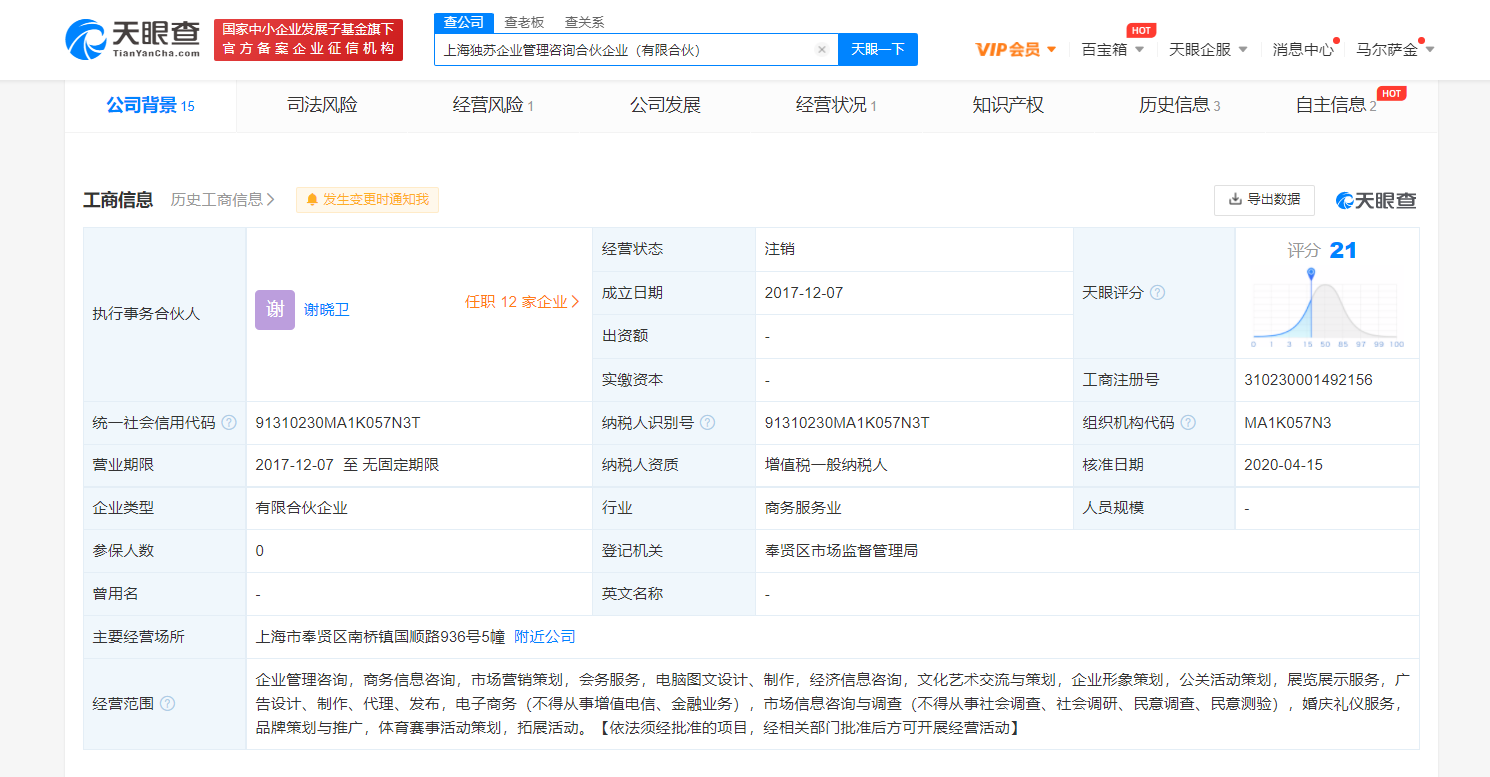This screenshot has height=777, width=1490.
Task: Expand the 天眼企服 dropdown menu
Action: coord(1208,49)
